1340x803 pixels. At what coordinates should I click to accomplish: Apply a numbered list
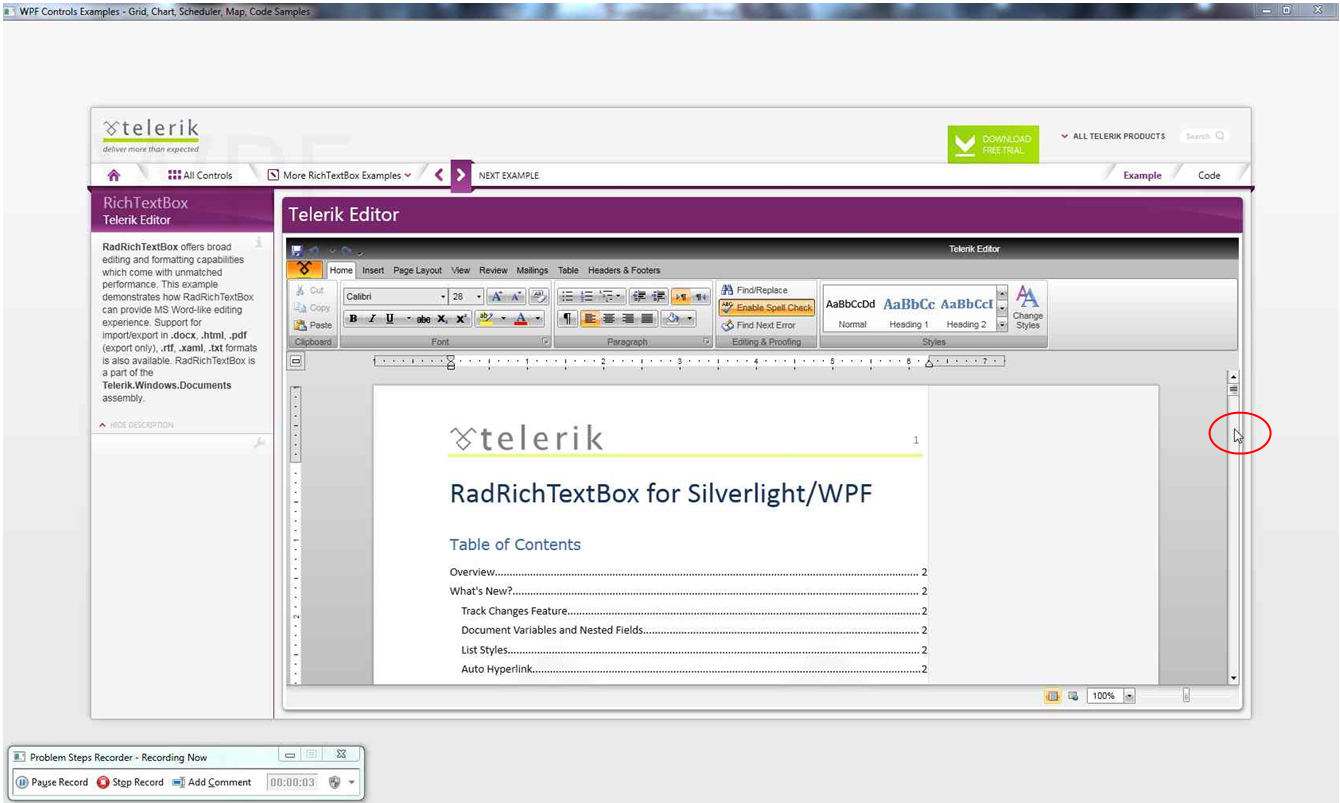(587, 297)
